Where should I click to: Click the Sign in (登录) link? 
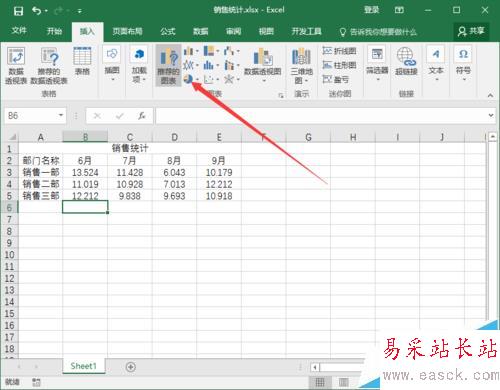tap(371, 10)
